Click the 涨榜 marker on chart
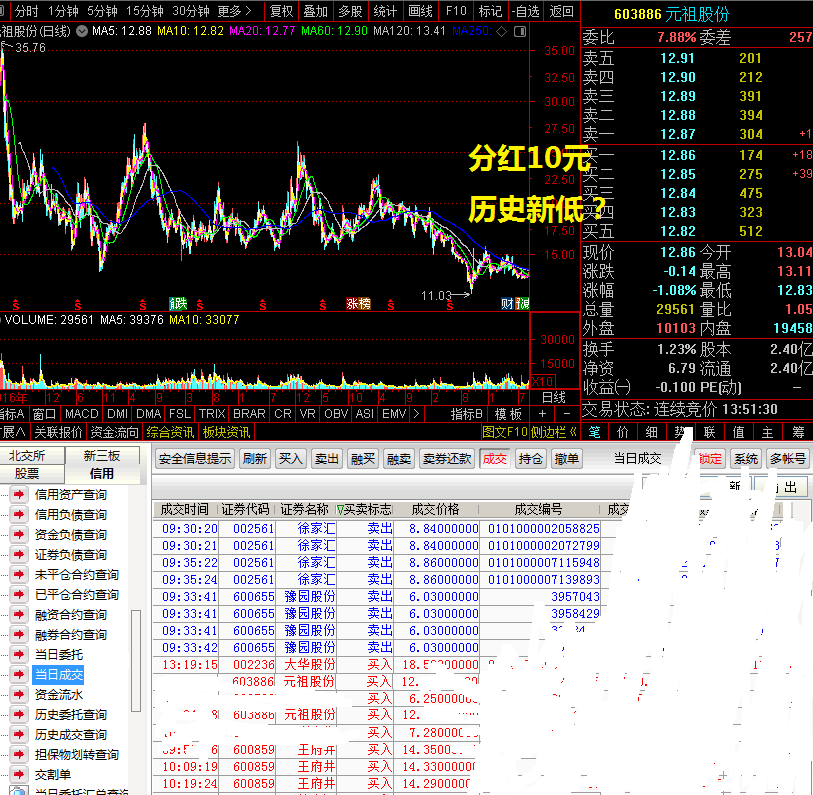813x795 pixels. pos(358,304)
